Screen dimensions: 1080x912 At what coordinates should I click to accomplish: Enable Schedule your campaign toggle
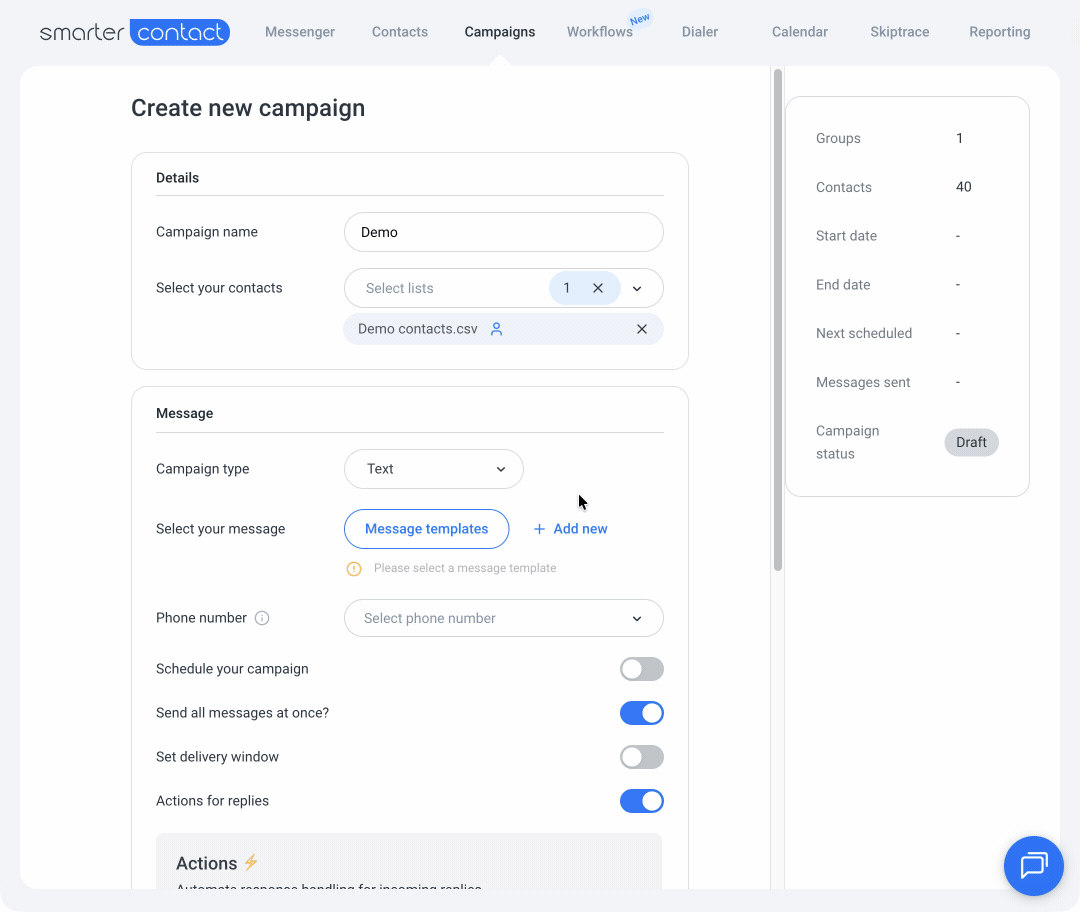tap(641, 669)
